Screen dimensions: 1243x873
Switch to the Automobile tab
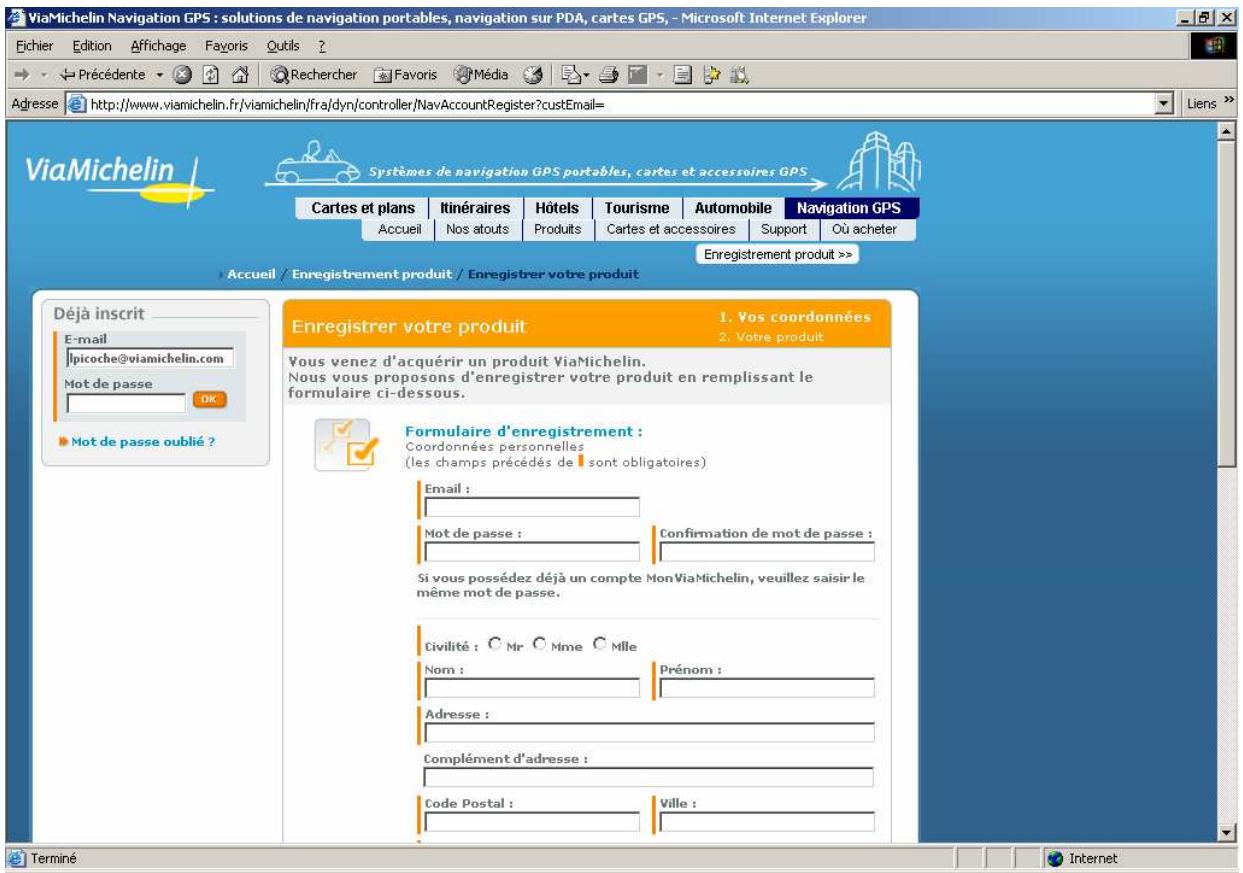coord(733,208)
